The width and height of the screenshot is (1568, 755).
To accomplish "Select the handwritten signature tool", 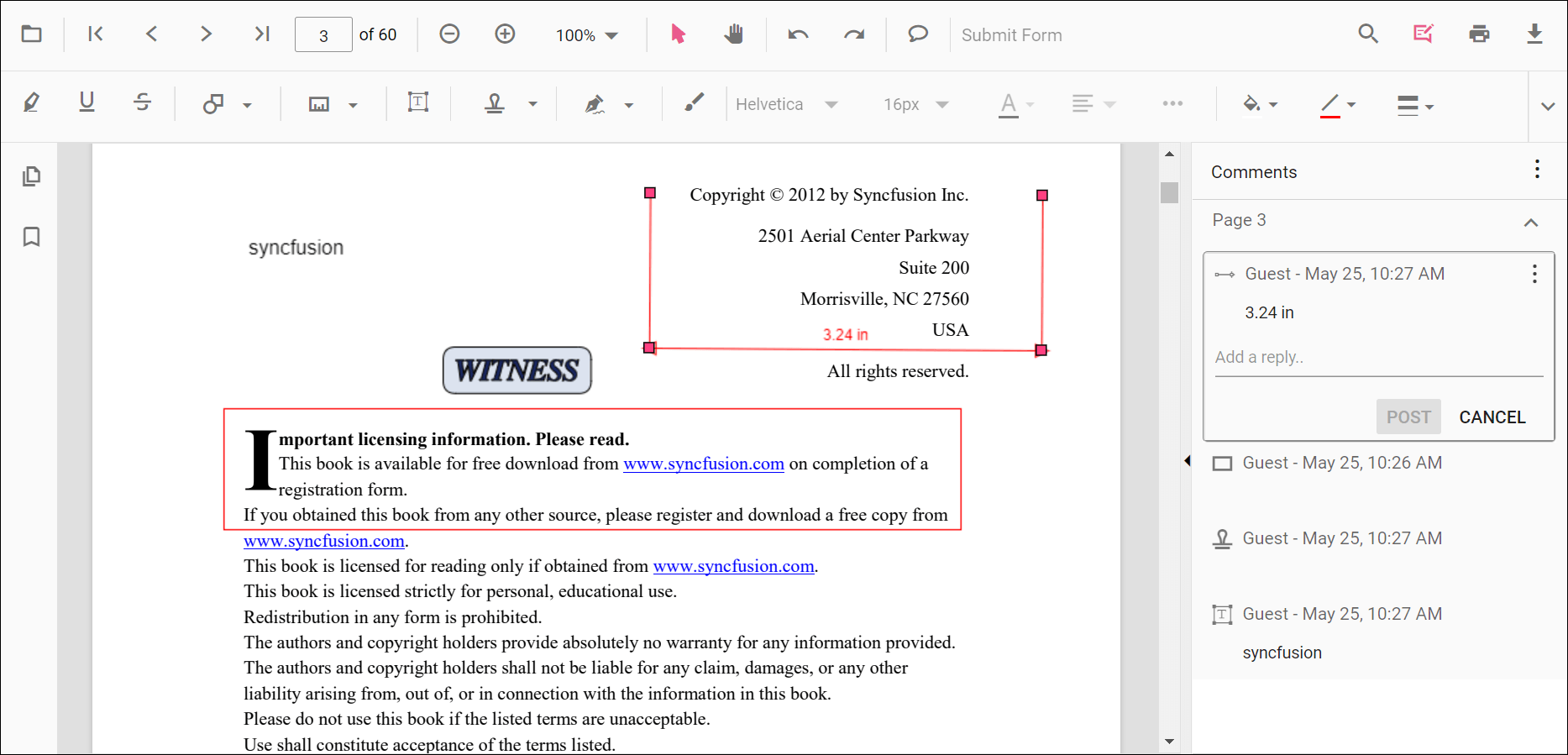I will pyautogui.click(x=595, y=104).
